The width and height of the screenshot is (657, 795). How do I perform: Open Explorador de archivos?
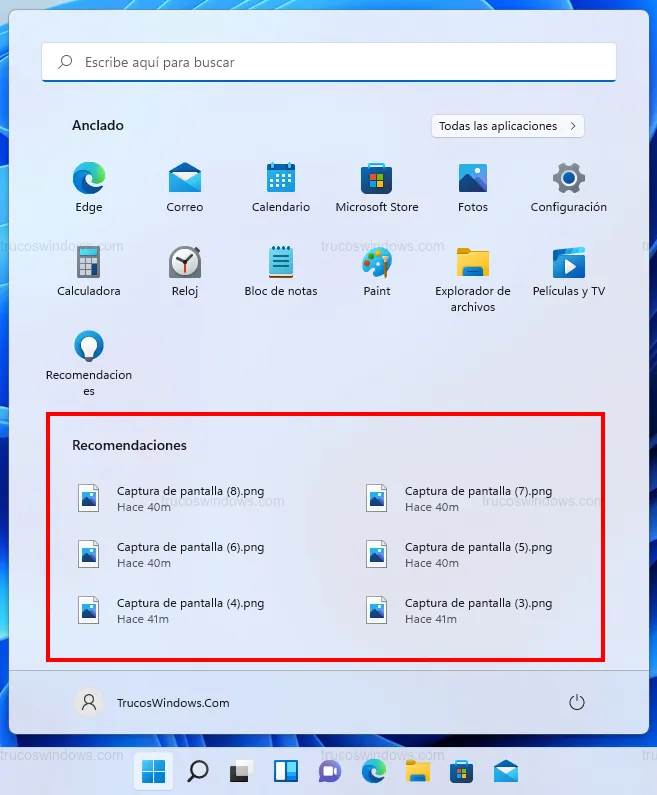tap(473, 264)
